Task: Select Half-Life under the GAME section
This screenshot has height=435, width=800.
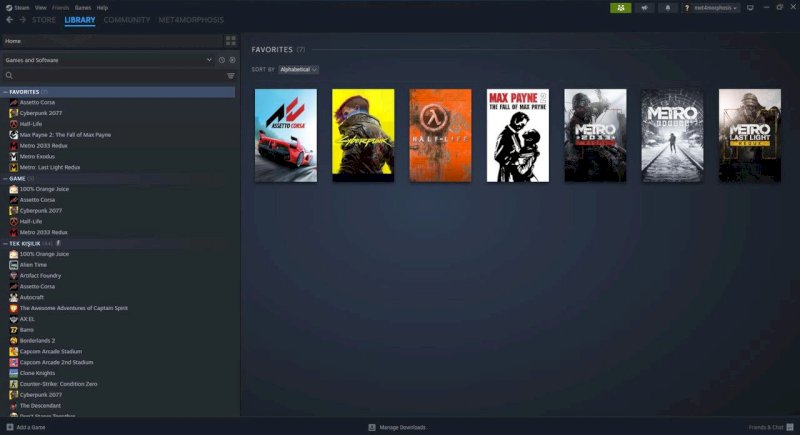Action: click(x=31, y=222)
